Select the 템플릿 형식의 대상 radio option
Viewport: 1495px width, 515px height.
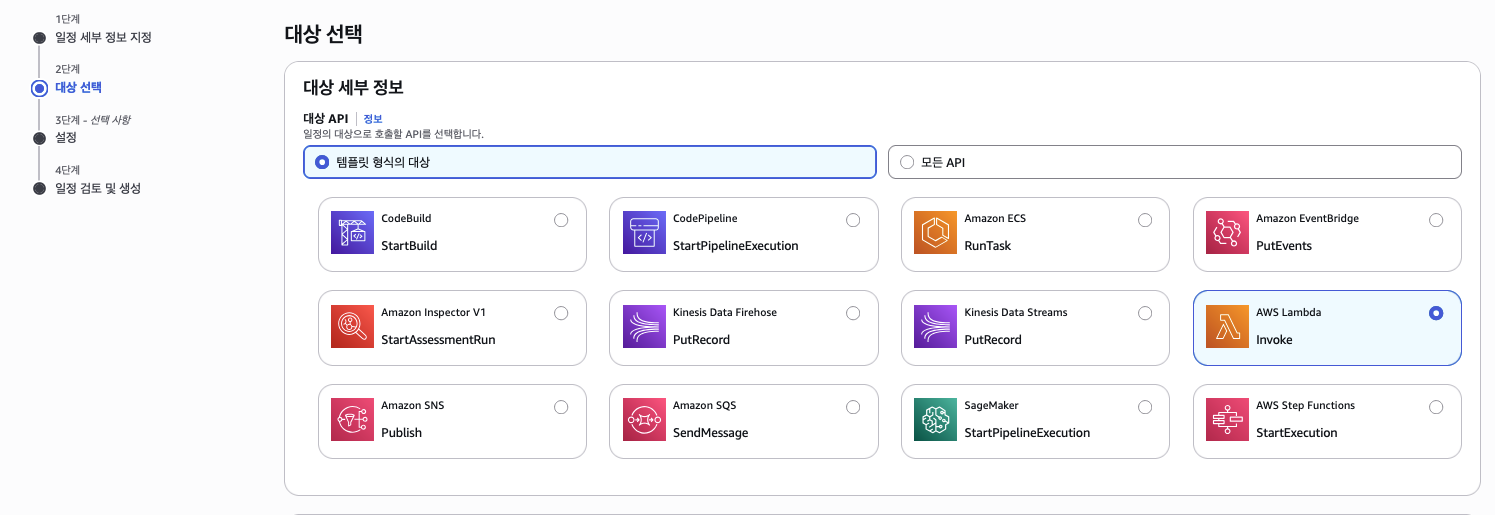[322, 162]
